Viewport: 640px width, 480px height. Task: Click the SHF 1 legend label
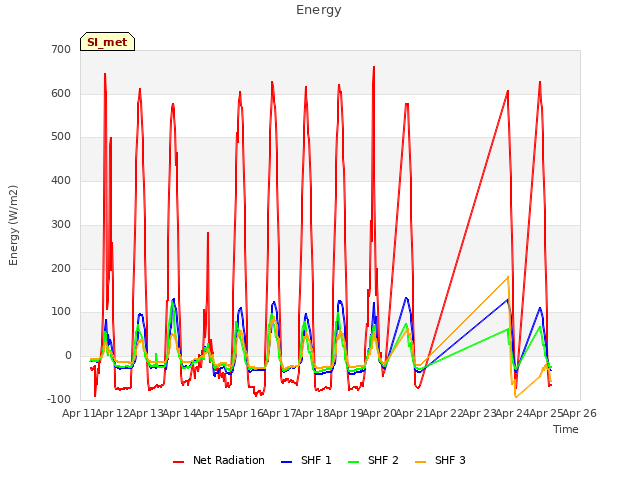coord(316,460)
